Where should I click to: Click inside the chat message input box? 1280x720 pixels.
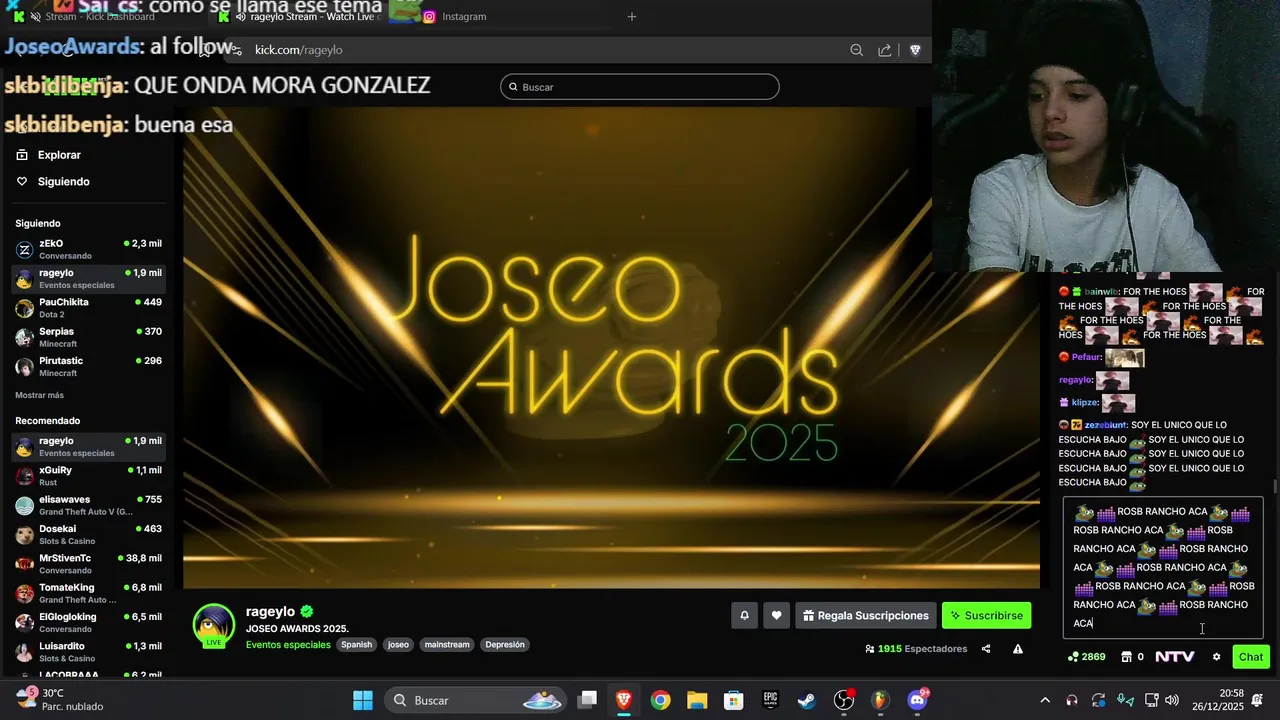pyautogui.click(x=1163, y=567)
